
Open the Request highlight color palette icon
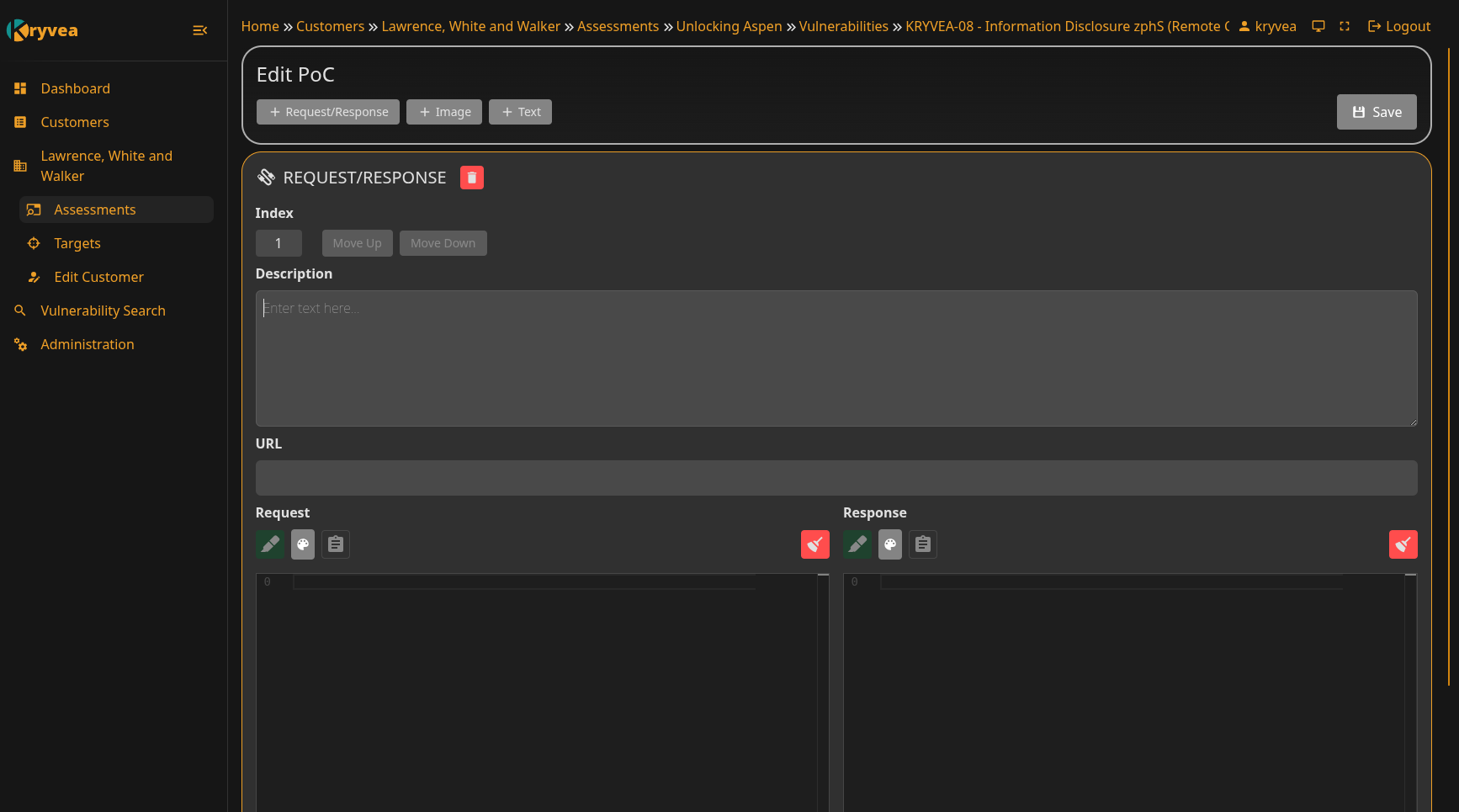[303, 544]
